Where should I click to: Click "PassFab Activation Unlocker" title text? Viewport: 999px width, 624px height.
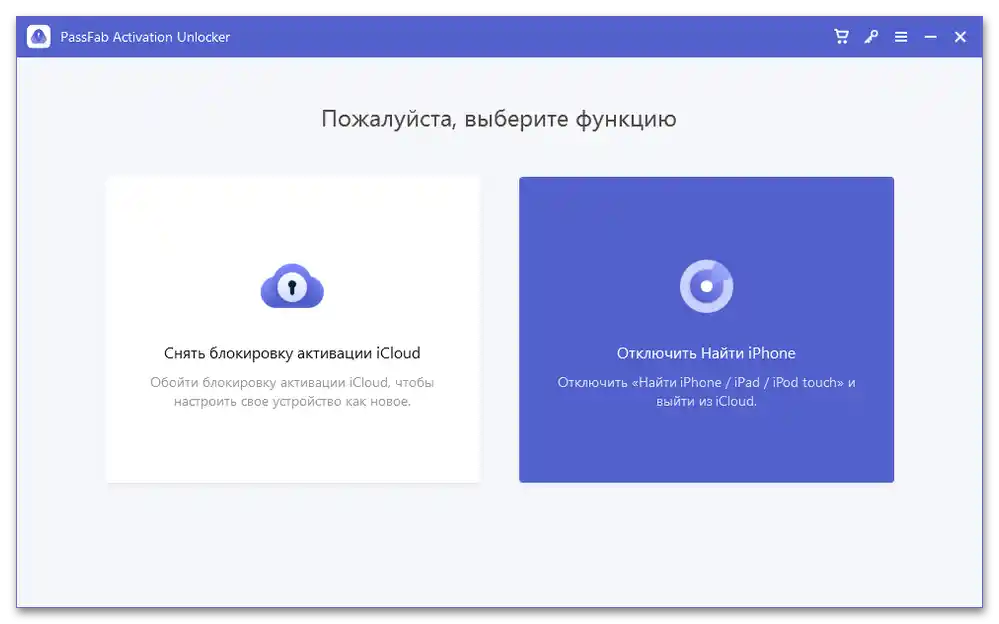[x=145, y=37]
